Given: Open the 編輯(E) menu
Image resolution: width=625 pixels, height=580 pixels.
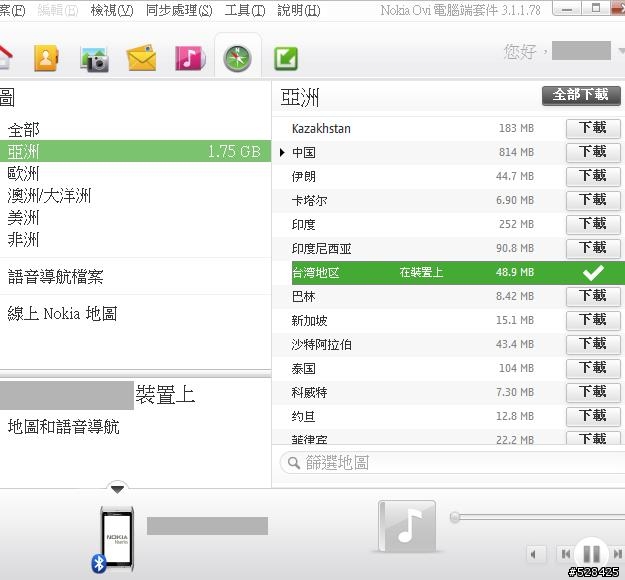Looking at the screenshot, I should coord(58,10).
